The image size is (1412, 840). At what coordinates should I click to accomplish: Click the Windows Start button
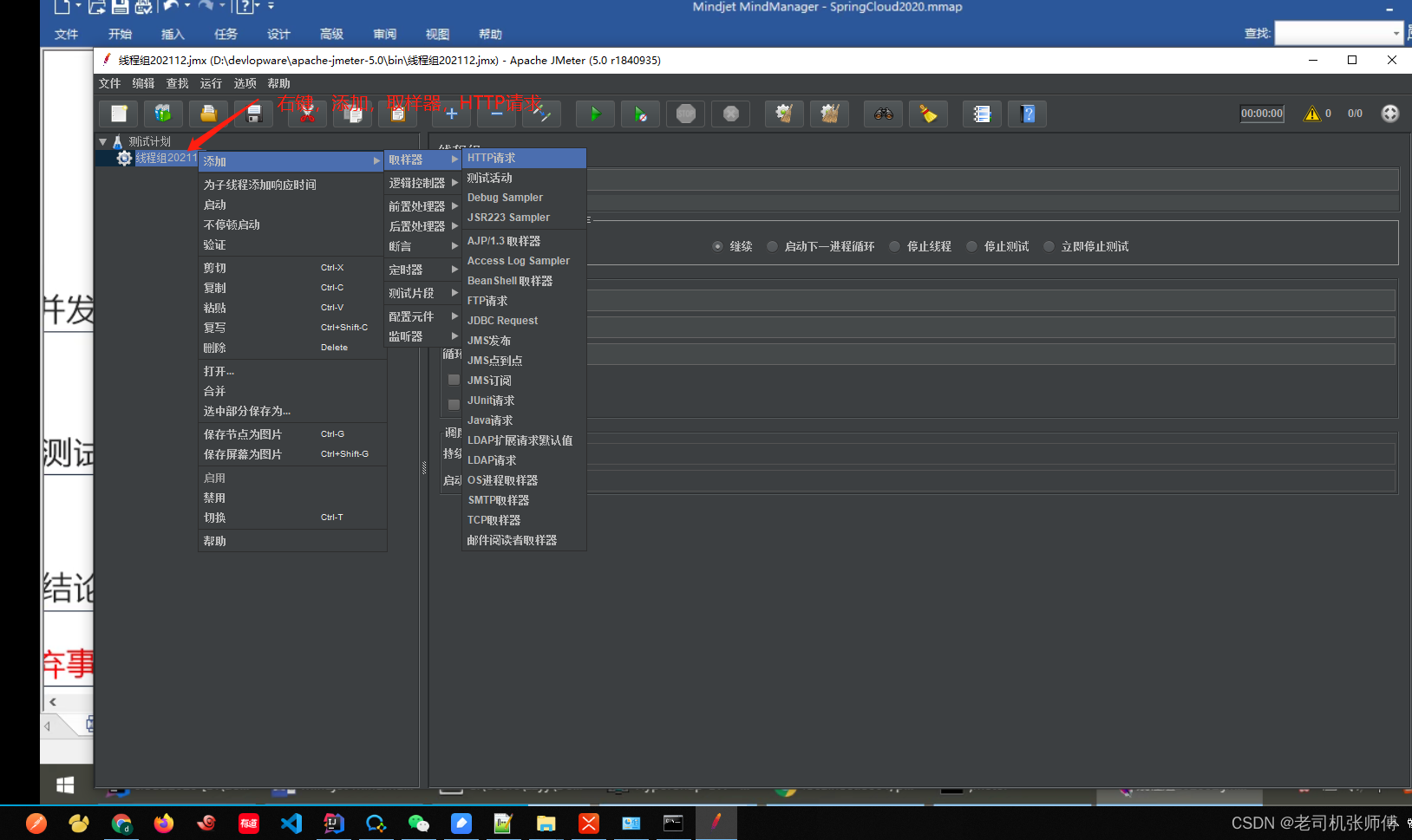click(65, 785)
